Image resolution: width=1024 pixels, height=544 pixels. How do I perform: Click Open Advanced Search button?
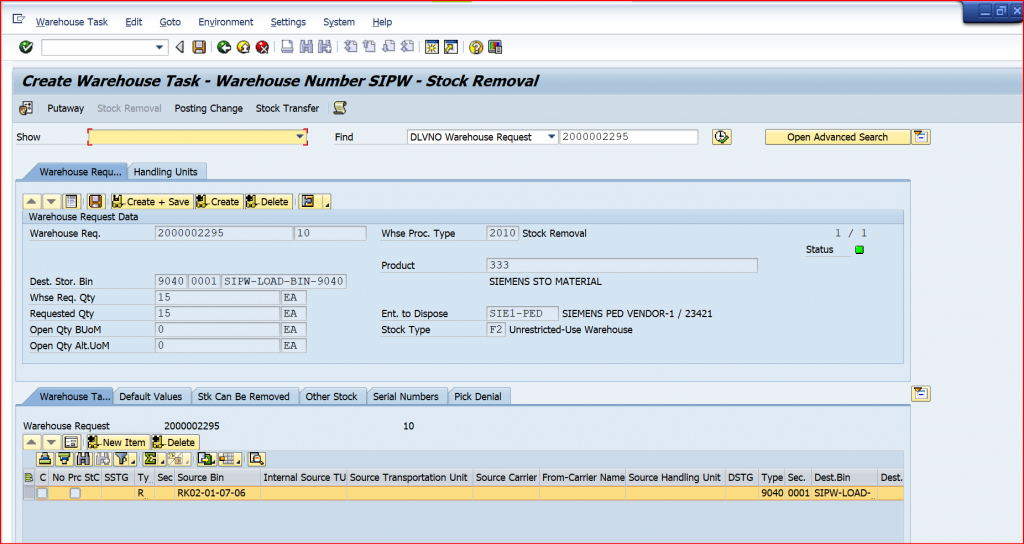pyautogui.click(x=837, y=137)
